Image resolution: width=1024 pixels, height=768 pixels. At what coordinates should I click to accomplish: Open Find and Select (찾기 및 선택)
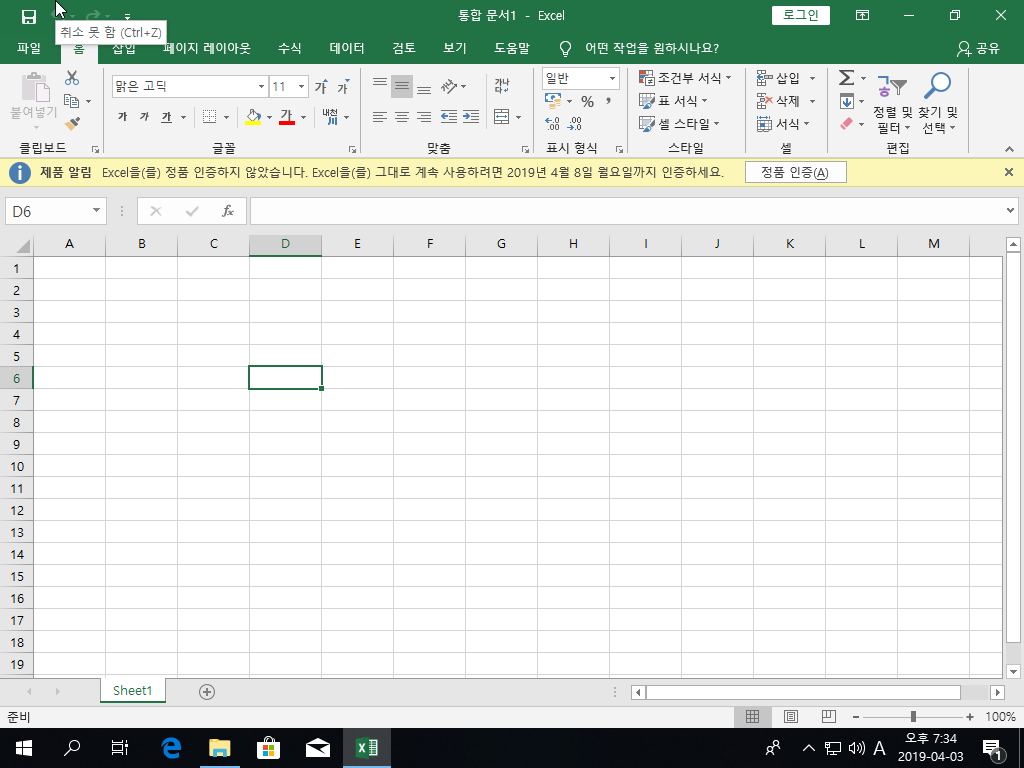[938, 103]
